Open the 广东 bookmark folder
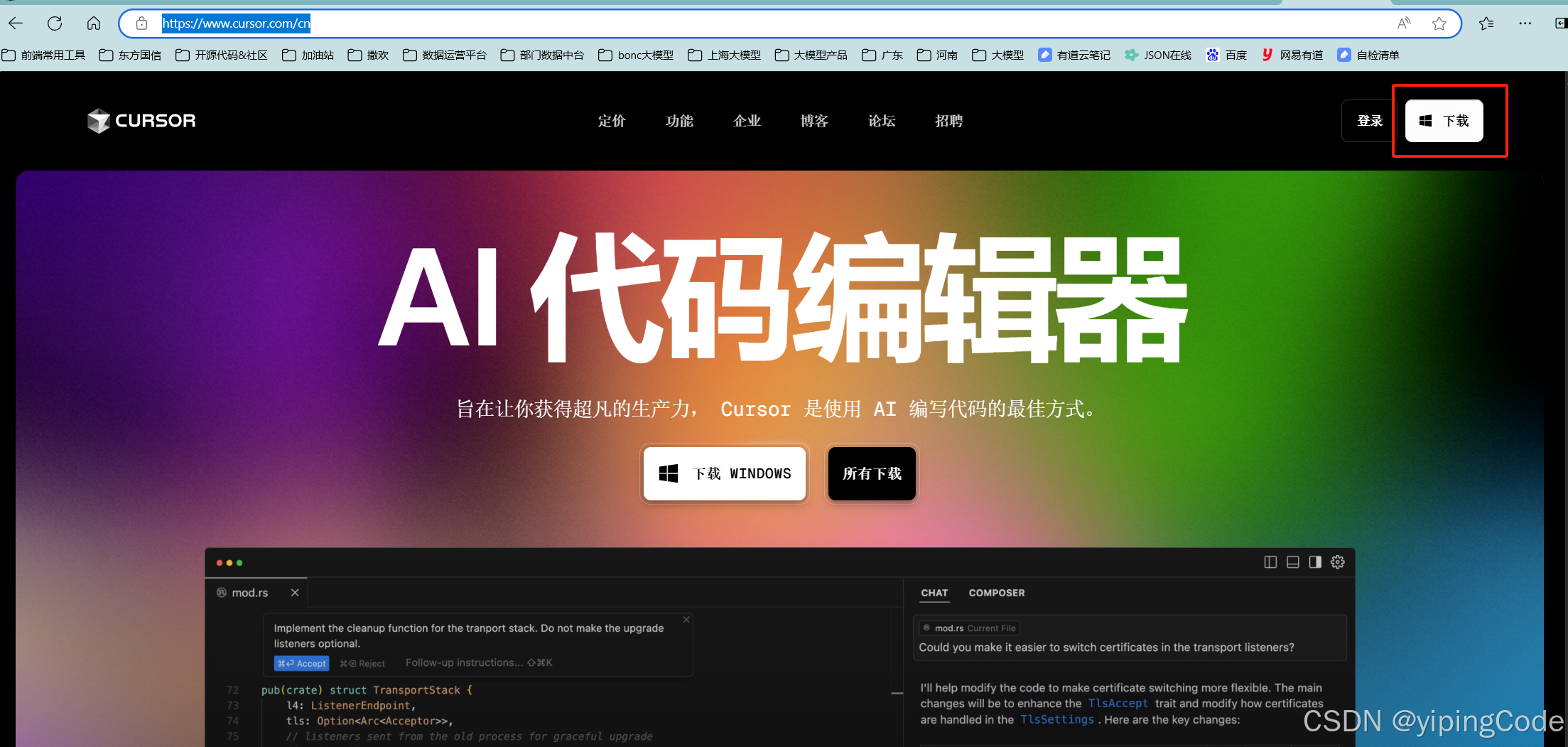1568x747 pixels. (882, 55)
